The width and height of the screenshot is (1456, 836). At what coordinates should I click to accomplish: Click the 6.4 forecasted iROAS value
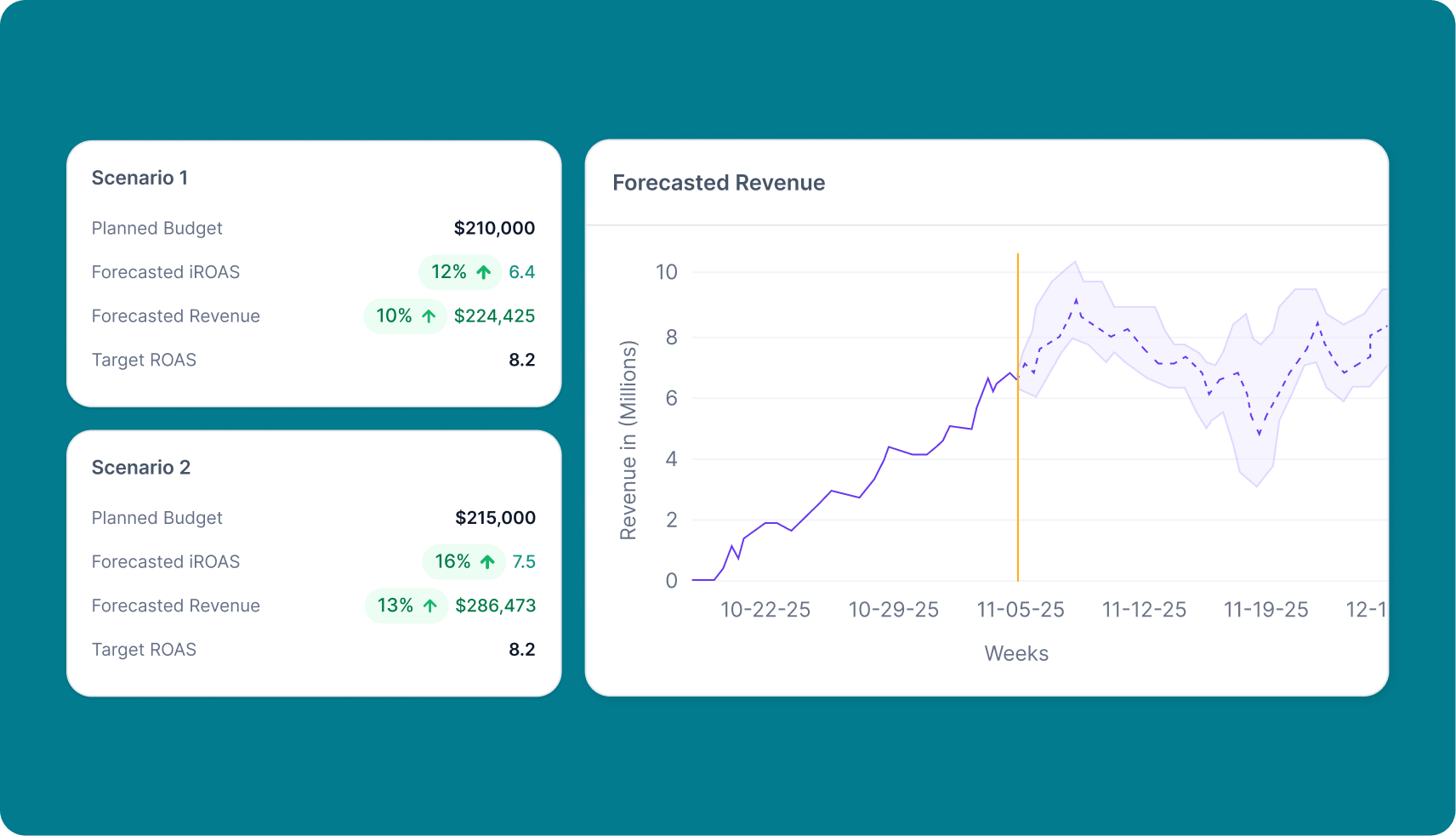click(x=521, y=272)
